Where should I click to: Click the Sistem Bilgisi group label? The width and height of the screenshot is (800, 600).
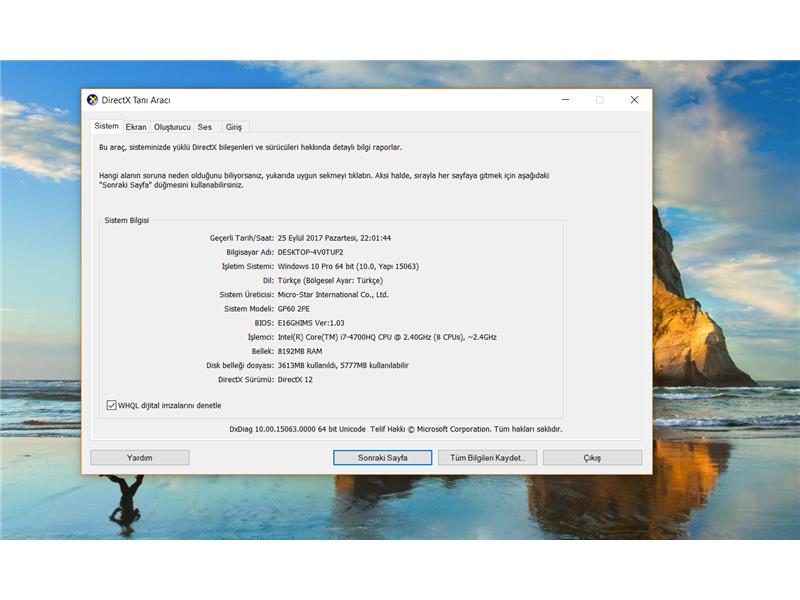127,220
